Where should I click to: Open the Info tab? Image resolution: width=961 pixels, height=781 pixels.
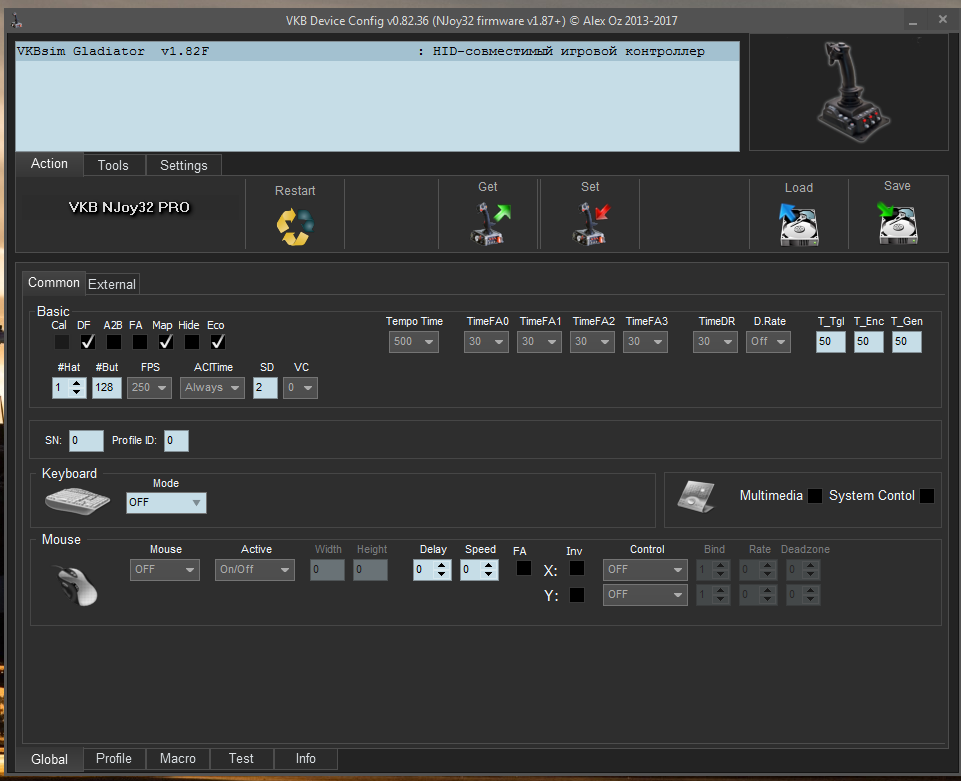(x=305, y=759)
